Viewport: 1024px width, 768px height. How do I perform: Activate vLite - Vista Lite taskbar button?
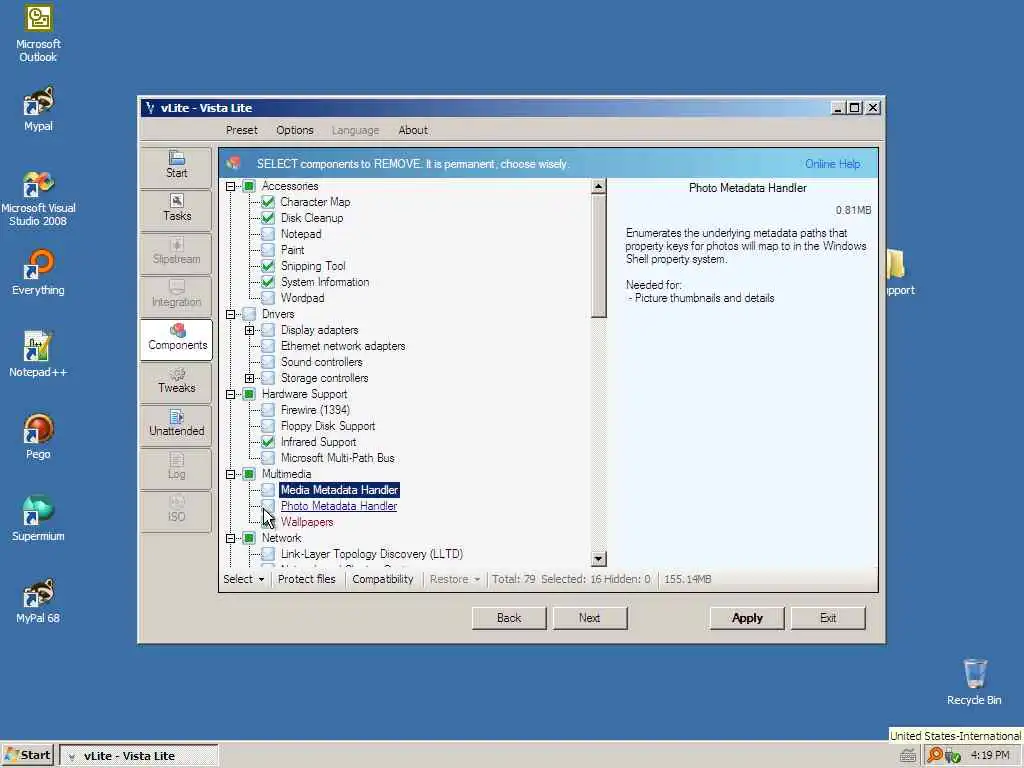139,756
